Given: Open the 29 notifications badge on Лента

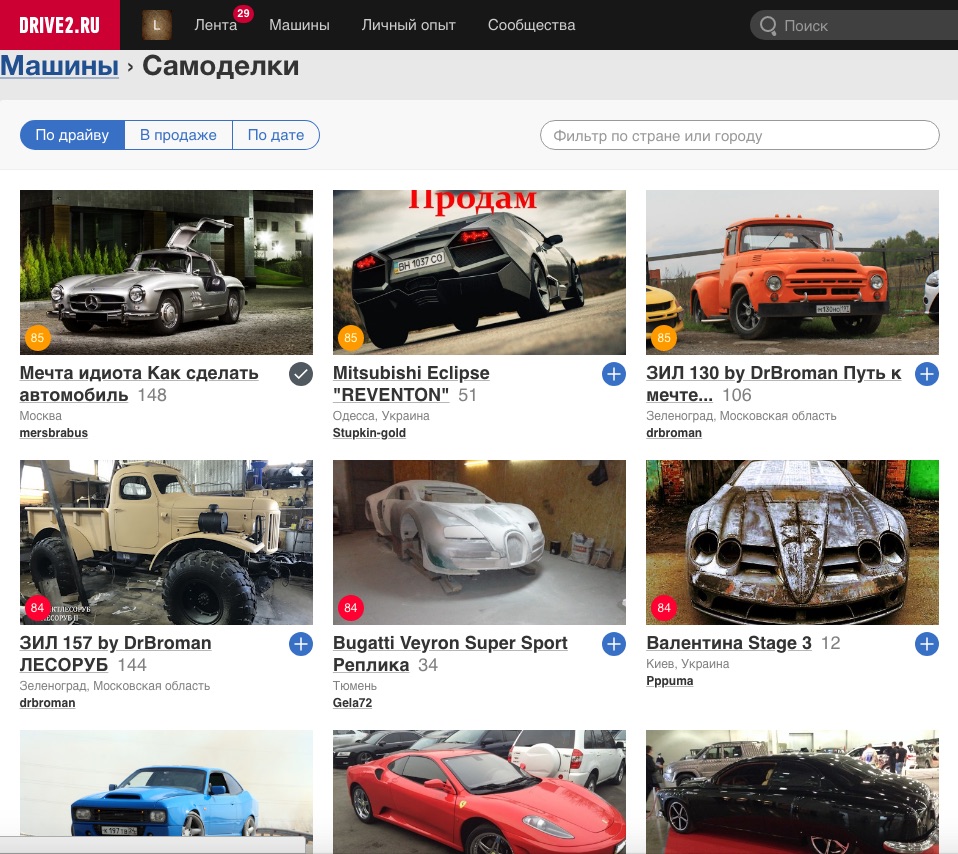Looking at the screenshot, I should click(243, 13).
